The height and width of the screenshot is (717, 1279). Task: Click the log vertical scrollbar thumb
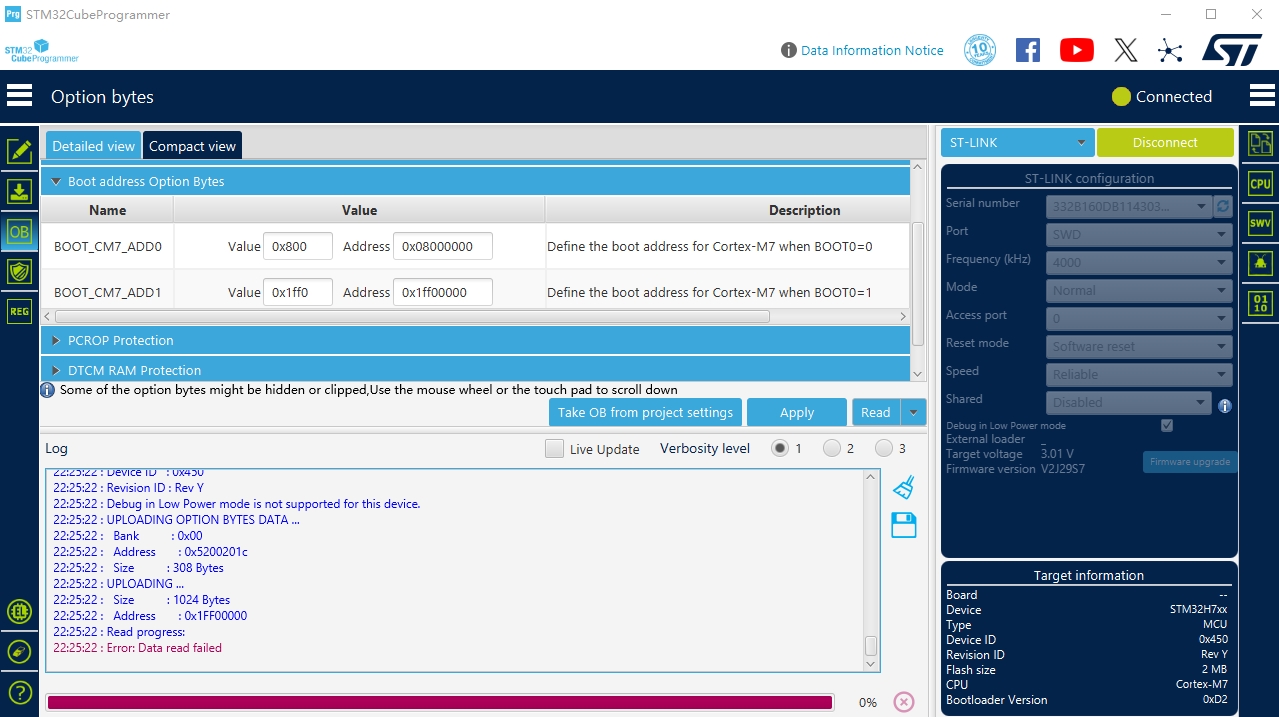coord(870,645)
